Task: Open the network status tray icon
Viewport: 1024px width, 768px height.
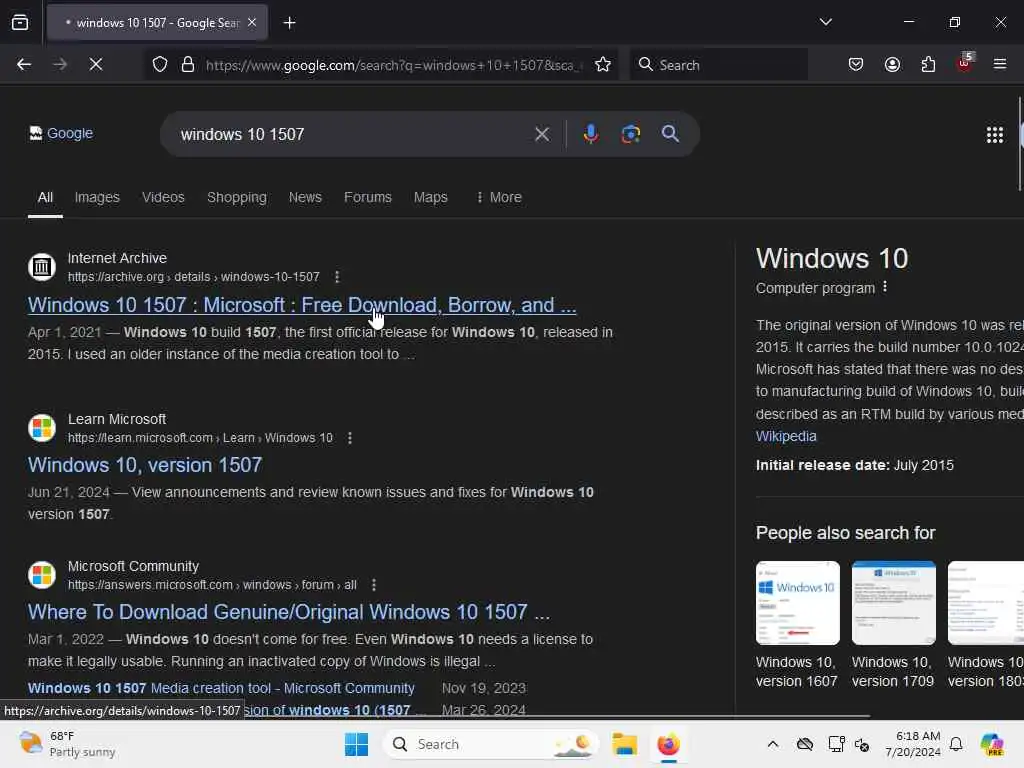Action: tap(836, 744)
